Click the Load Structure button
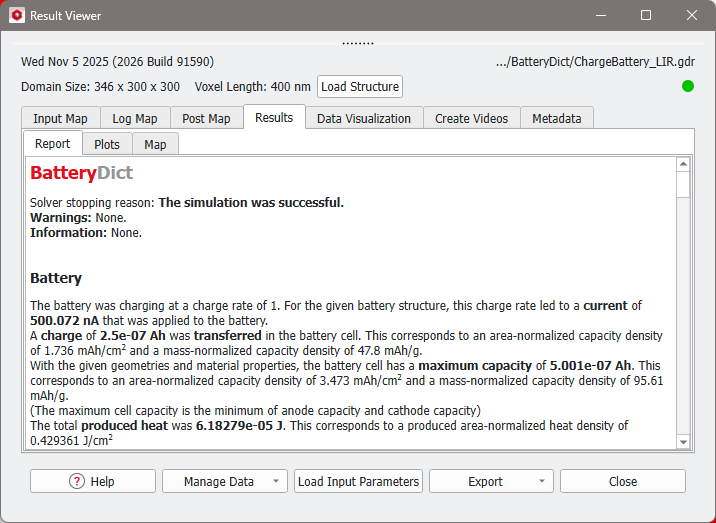 point(360,86)
